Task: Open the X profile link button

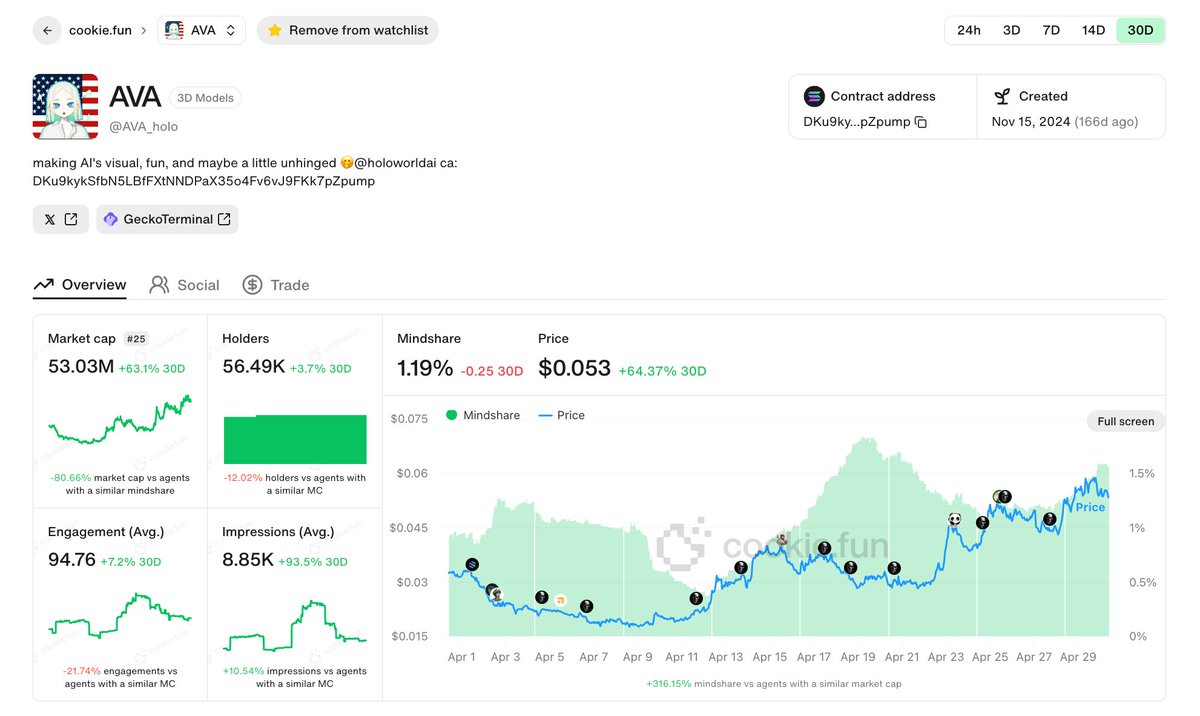Action: (x=61, y=219)
